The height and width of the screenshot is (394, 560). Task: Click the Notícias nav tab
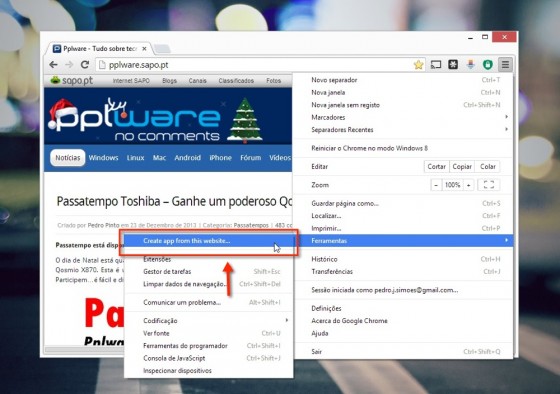[68, 158]
